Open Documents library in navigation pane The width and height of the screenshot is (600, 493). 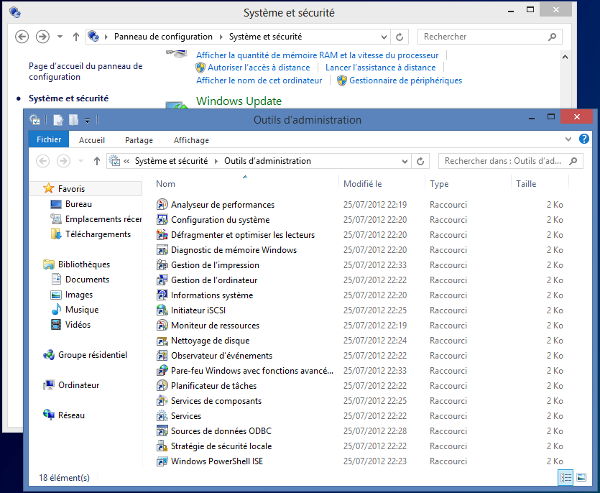click(87, 279)
